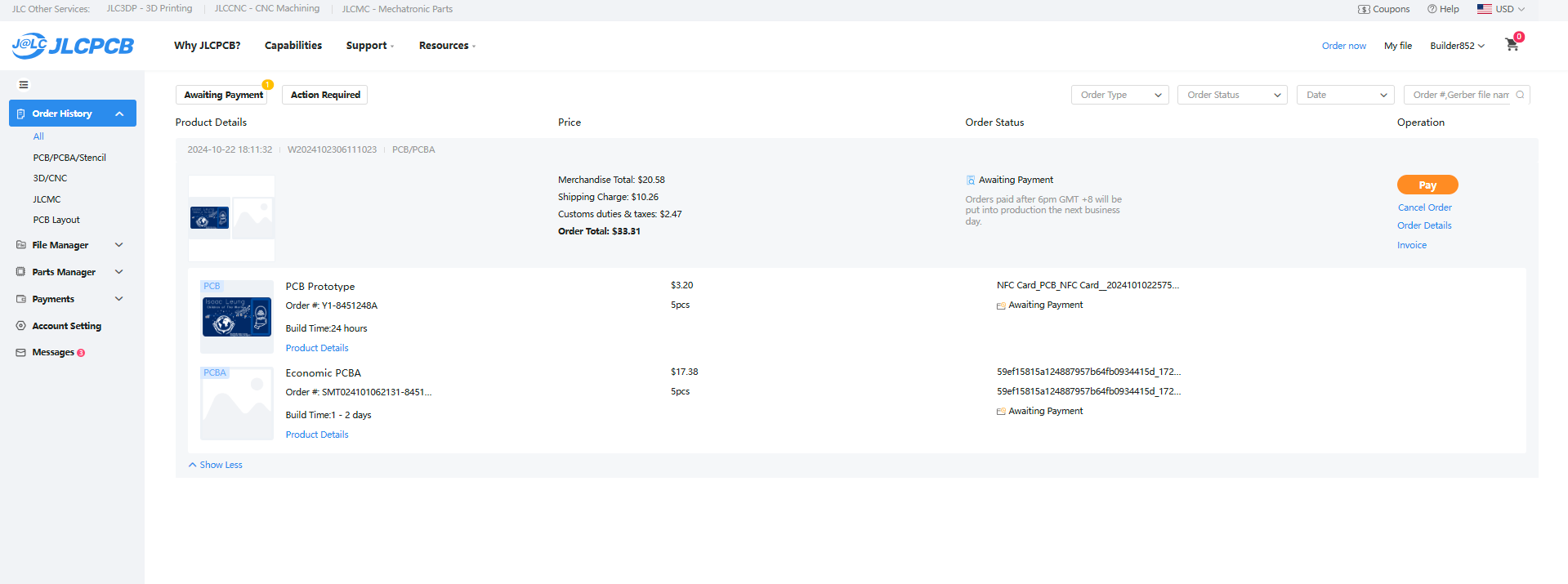Screen dimensions: 1568x584
Task: Open My file link
Action: pos(1398,46)
